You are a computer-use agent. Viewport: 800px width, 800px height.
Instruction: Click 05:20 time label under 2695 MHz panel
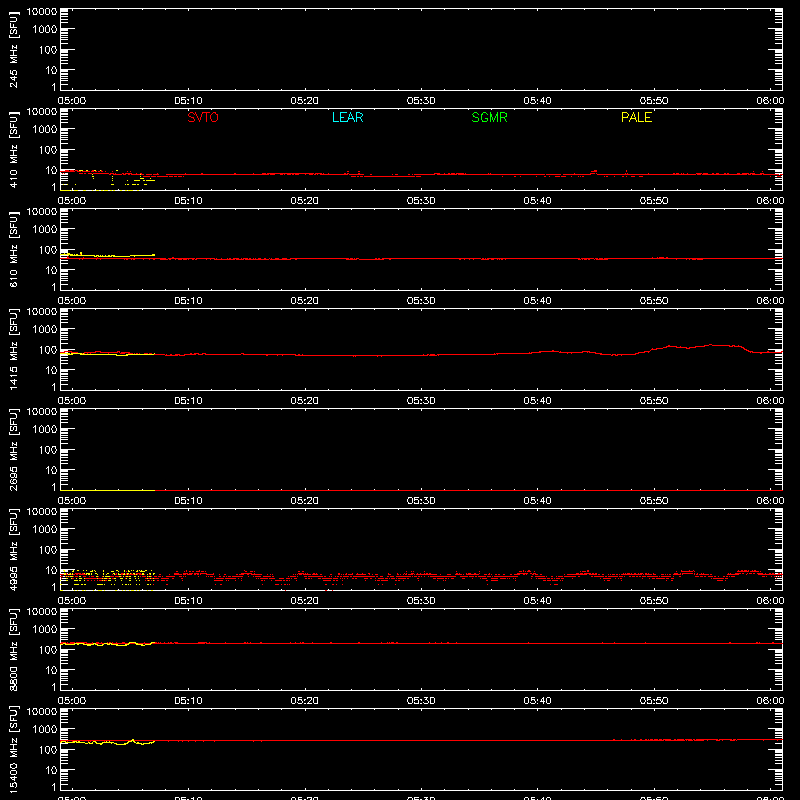coord(305,501)
